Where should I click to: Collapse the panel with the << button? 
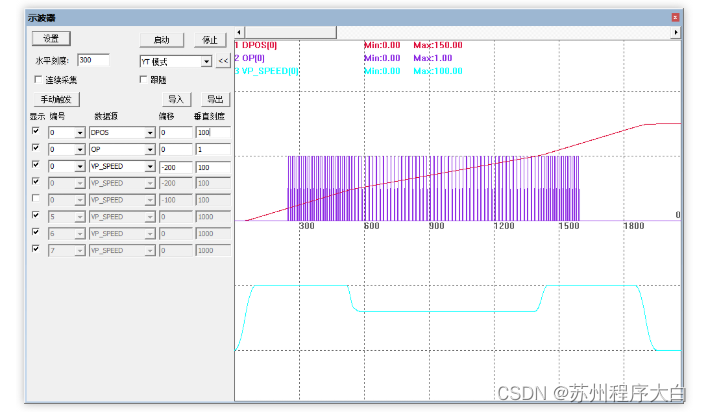click(223, 61)
